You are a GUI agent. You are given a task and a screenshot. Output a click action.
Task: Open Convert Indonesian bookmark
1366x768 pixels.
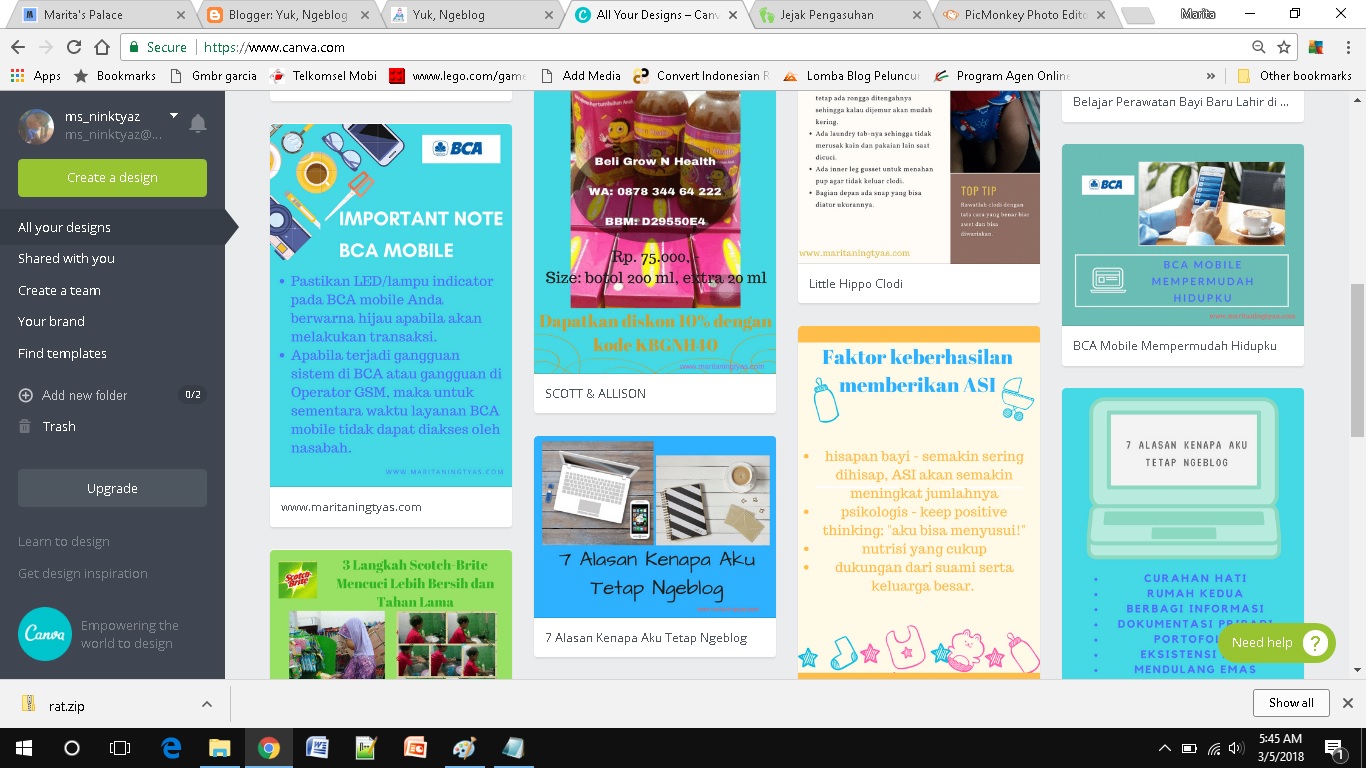[703, 76]
